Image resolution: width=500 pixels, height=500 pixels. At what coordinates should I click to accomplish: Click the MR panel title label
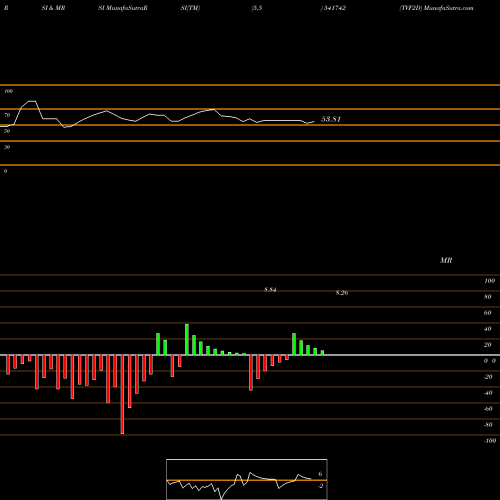[446, 260]
